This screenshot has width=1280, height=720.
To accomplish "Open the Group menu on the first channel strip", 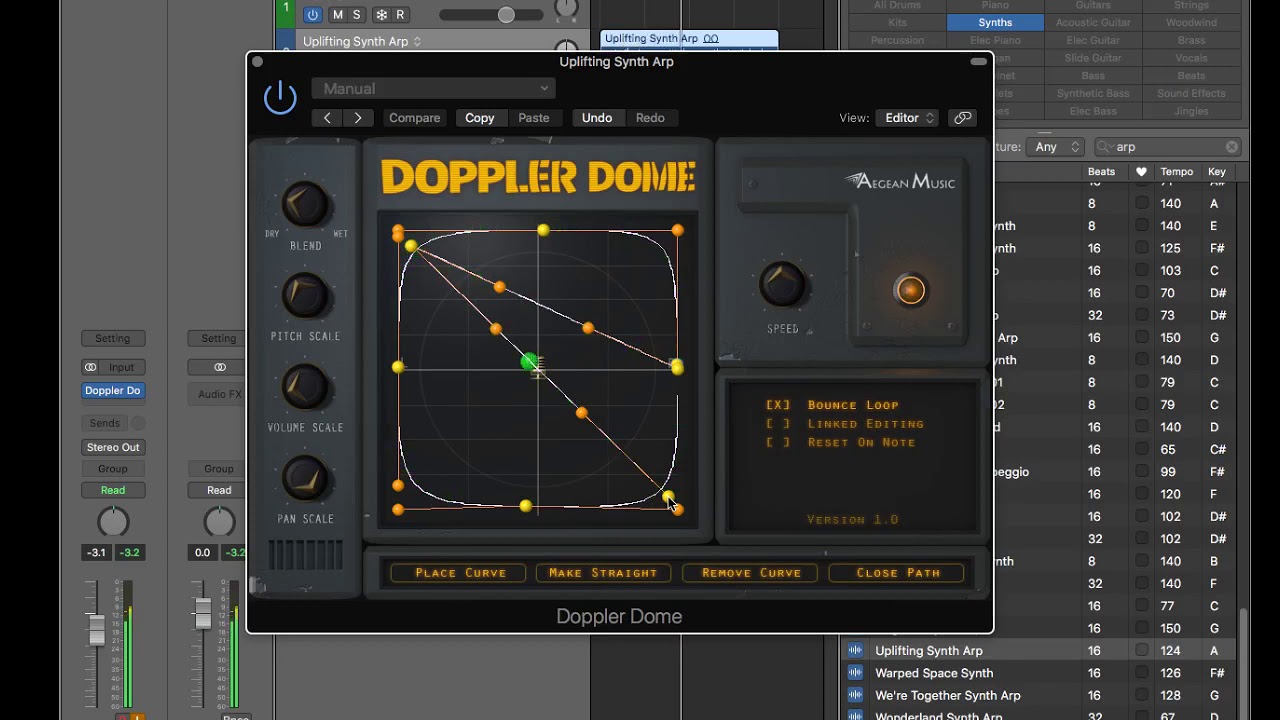I will coord(113,469).
